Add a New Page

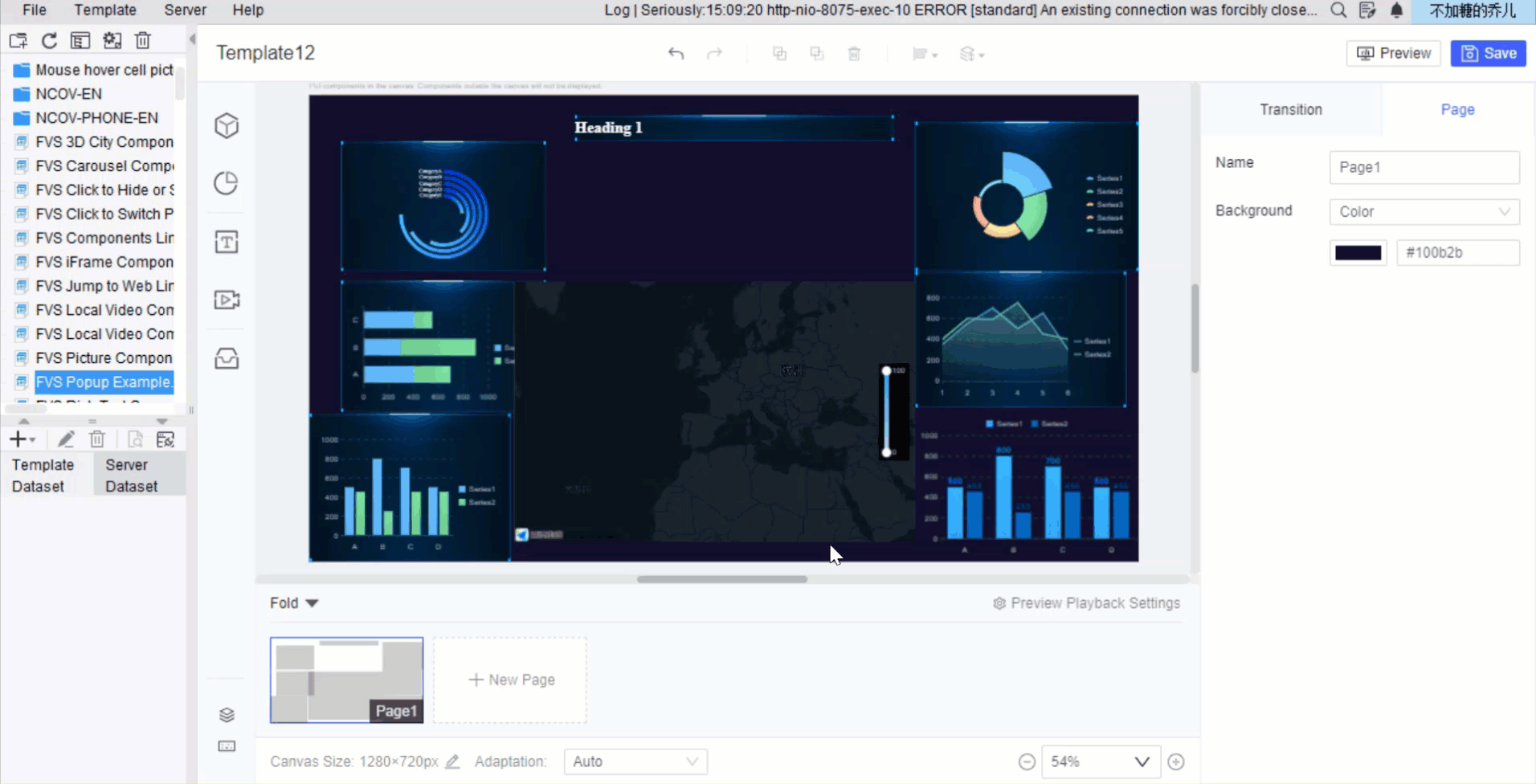tap(510, 680)
